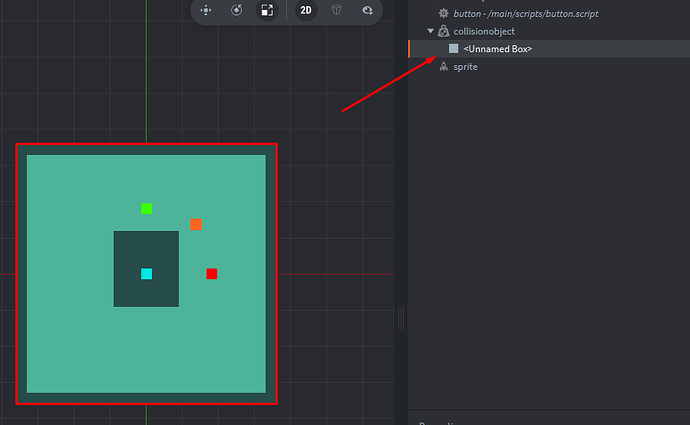Screen dimensions: 690x425
Task: Click the red X-axis scale handle
Action: click(x=212, y=274)
